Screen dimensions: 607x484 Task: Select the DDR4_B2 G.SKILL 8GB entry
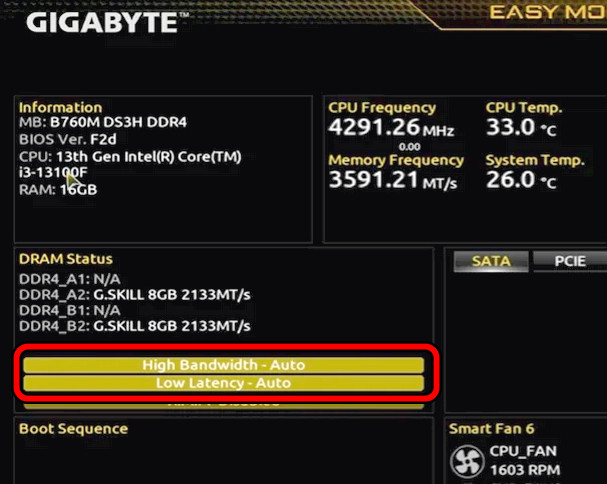tap(134, 326)
